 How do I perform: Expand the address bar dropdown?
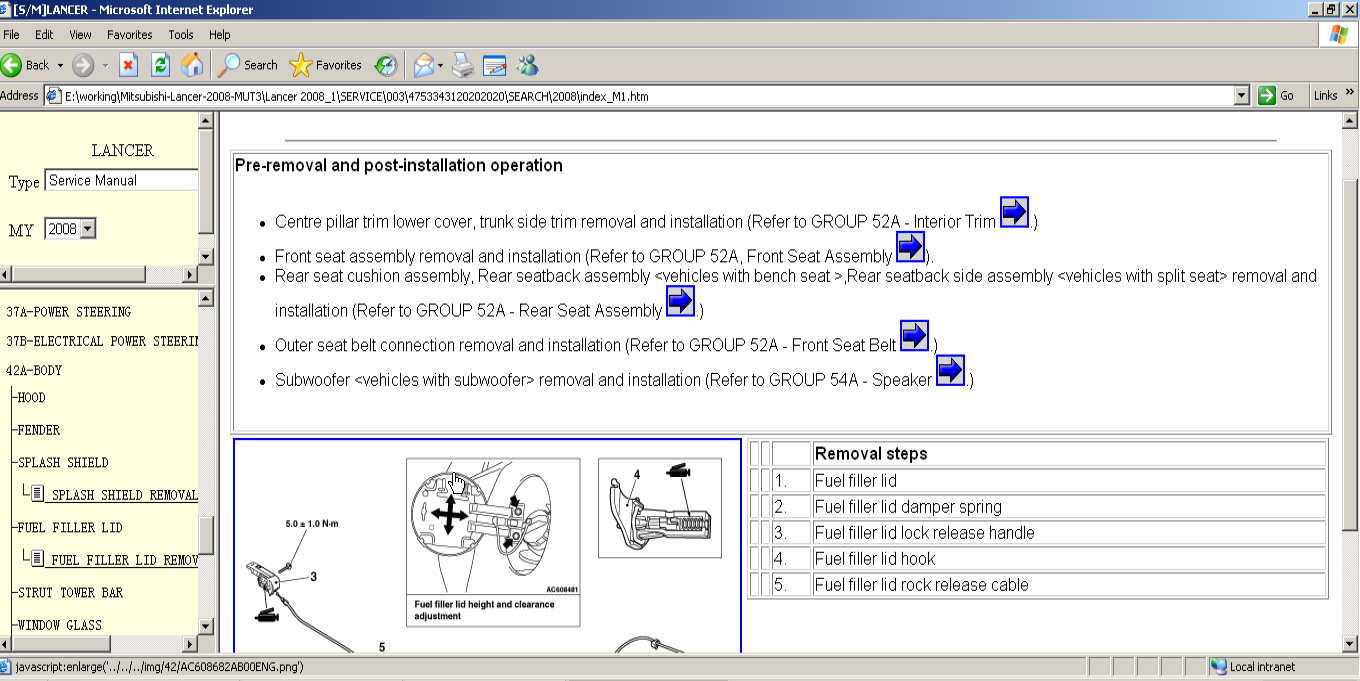1242,96
